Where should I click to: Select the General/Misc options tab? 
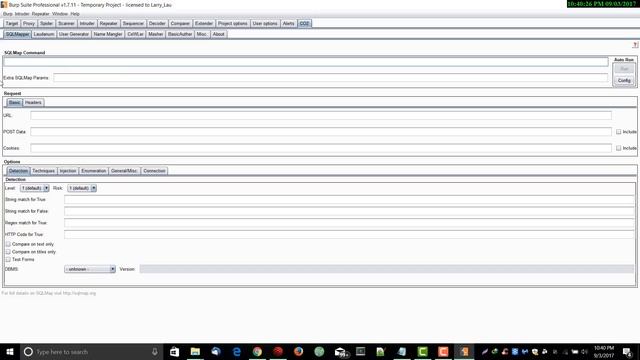coord(124,171)
